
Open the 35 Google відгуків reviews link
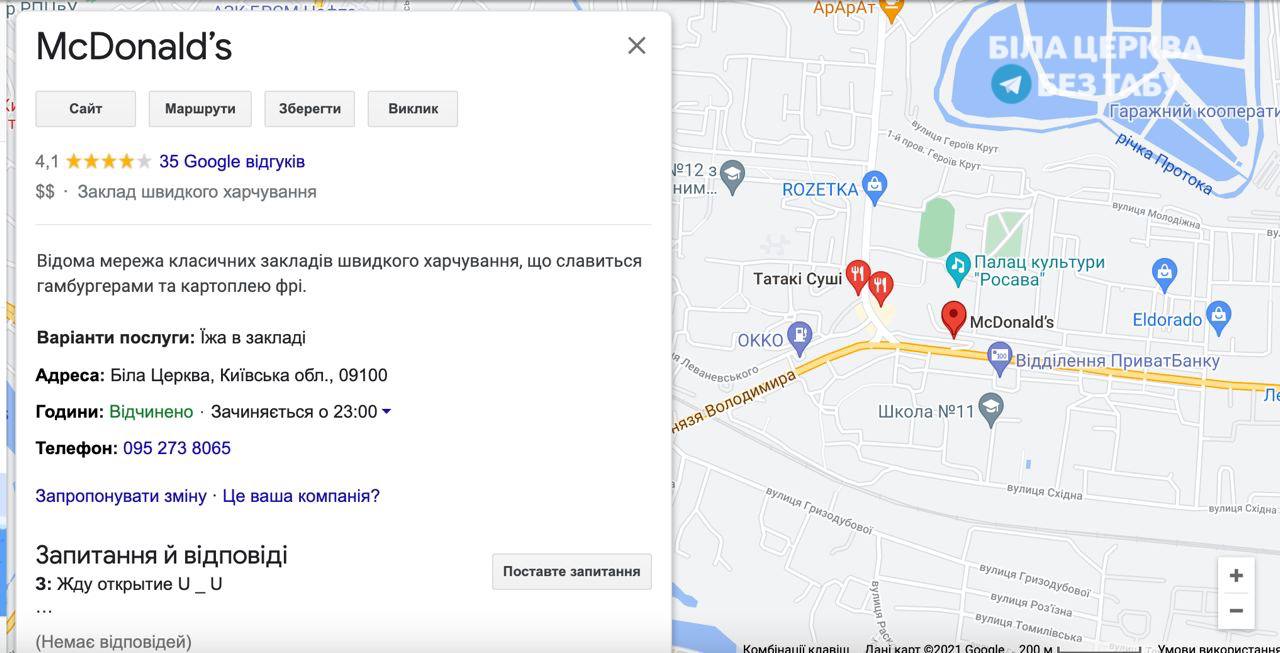point(232,161)
